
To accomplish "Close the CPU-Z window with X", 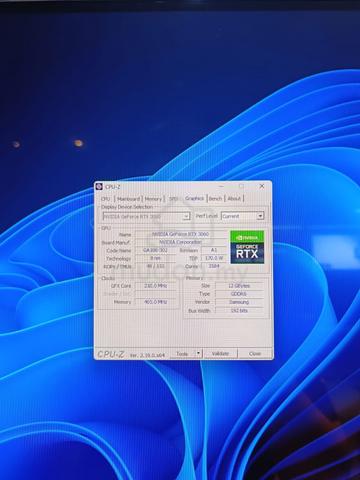I will (x=262, y=186).
